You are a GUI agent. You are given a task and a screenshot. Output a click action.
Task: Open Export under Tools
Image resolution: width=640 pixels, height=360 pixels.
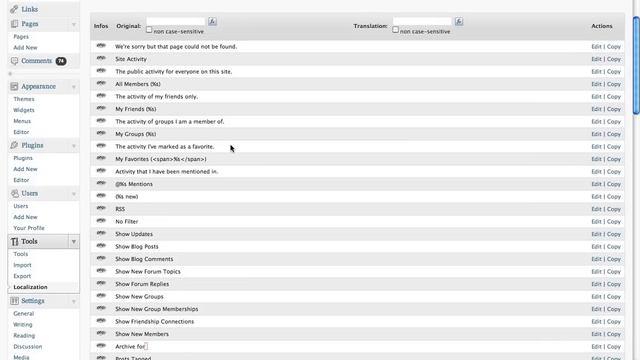22,276
